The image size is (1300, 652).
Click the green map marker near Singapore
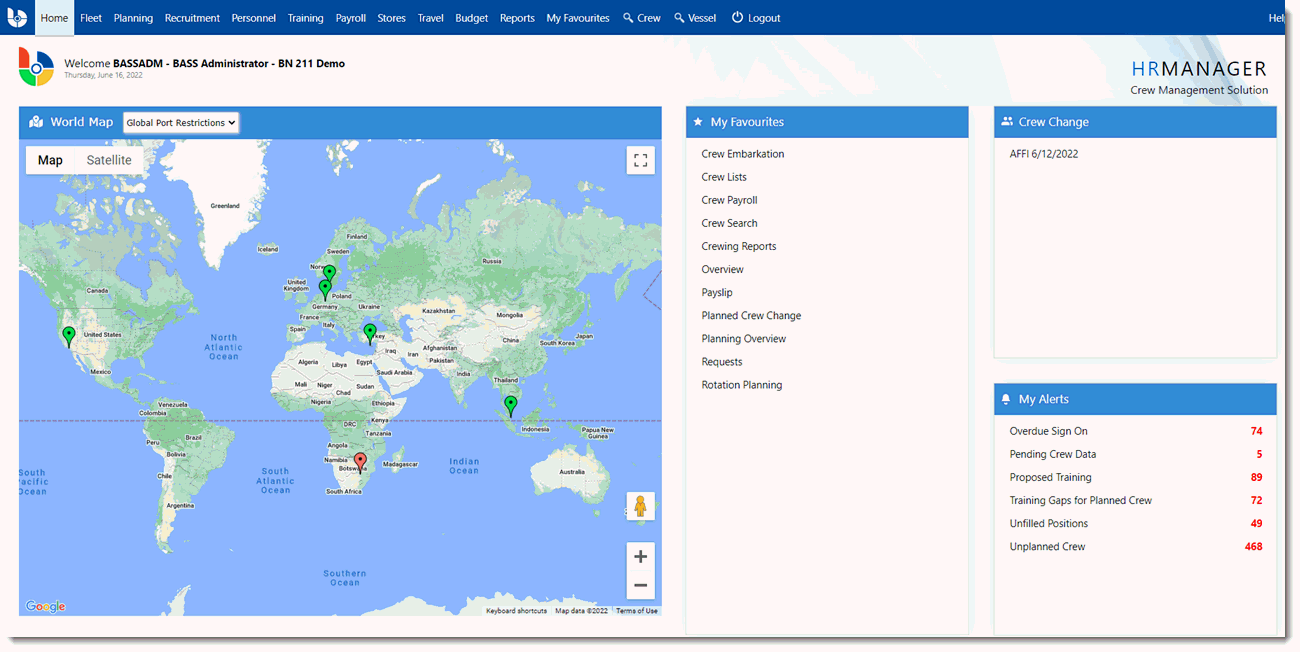pos(511,404)
